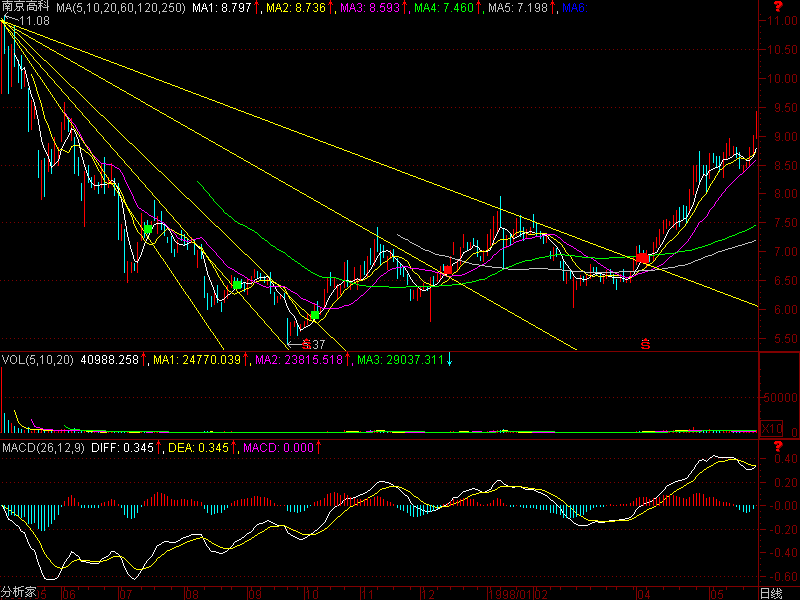Click the green marker between months 08 and 09
The image size is (800, 600).
click(238, 285)
